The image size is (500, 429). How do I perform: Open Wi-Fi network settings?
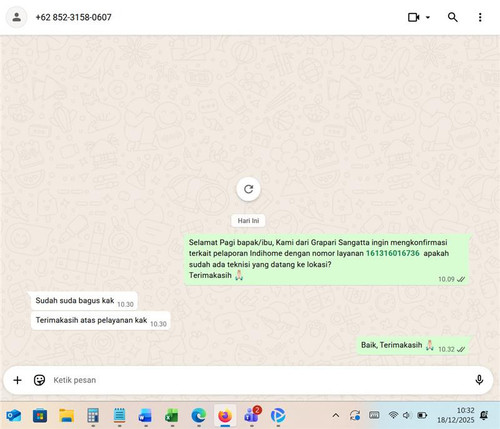point(394,415)
